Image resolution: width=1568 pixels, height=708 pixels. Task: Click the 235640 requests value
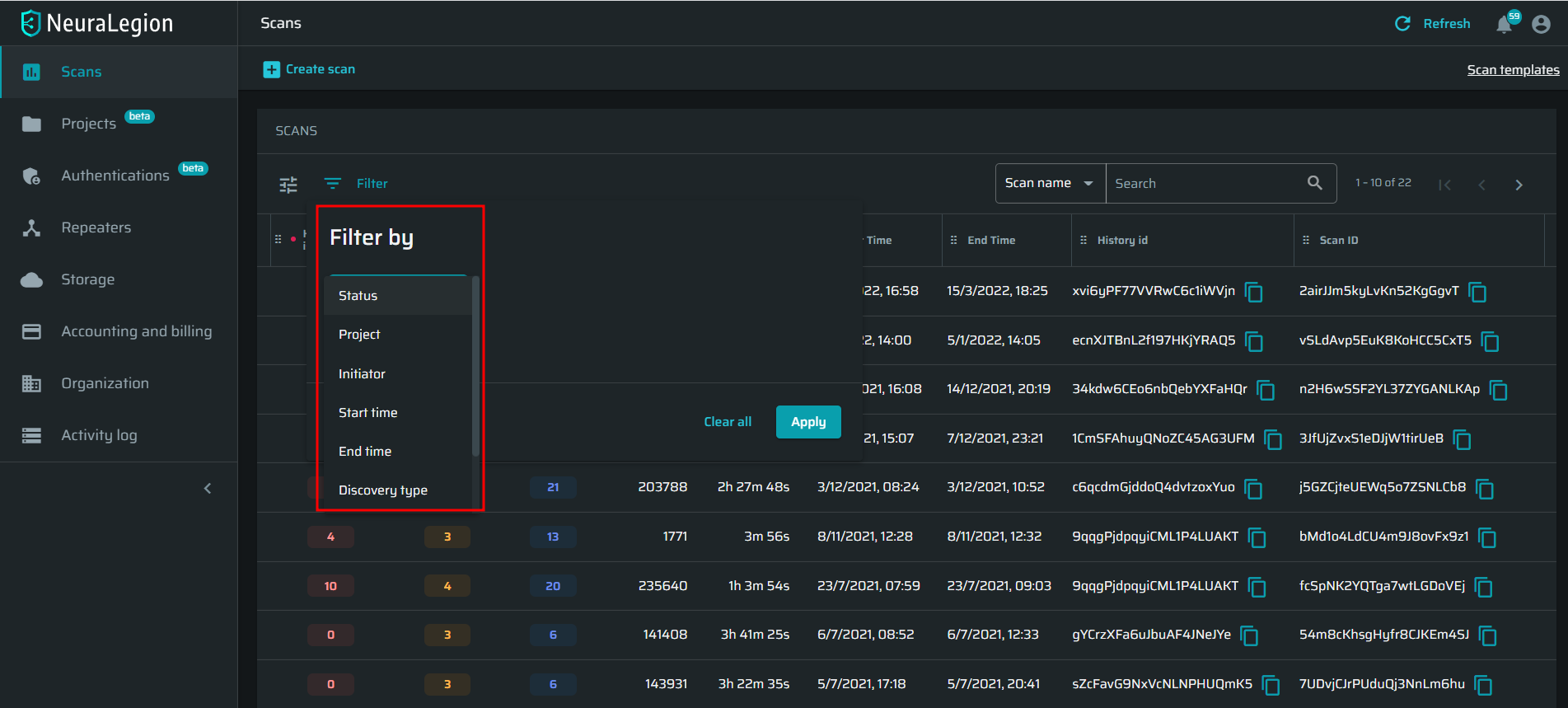click(662, 586)
